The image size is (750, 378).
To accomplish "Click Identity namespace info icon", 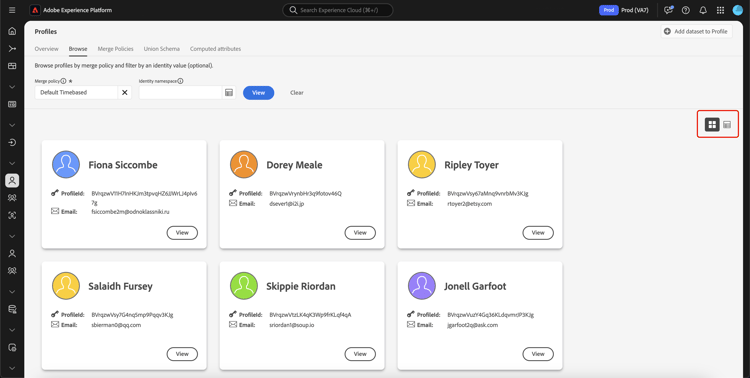I will pos(181,81).
